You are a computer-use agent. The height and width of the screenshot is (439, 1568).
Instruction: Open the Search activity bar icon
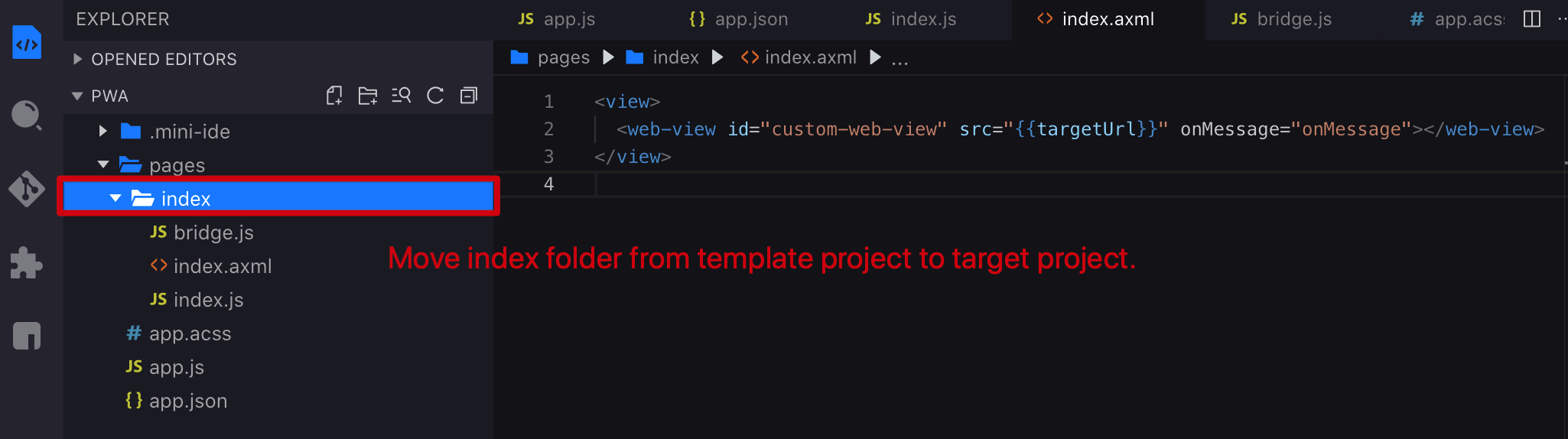(27, 115)
